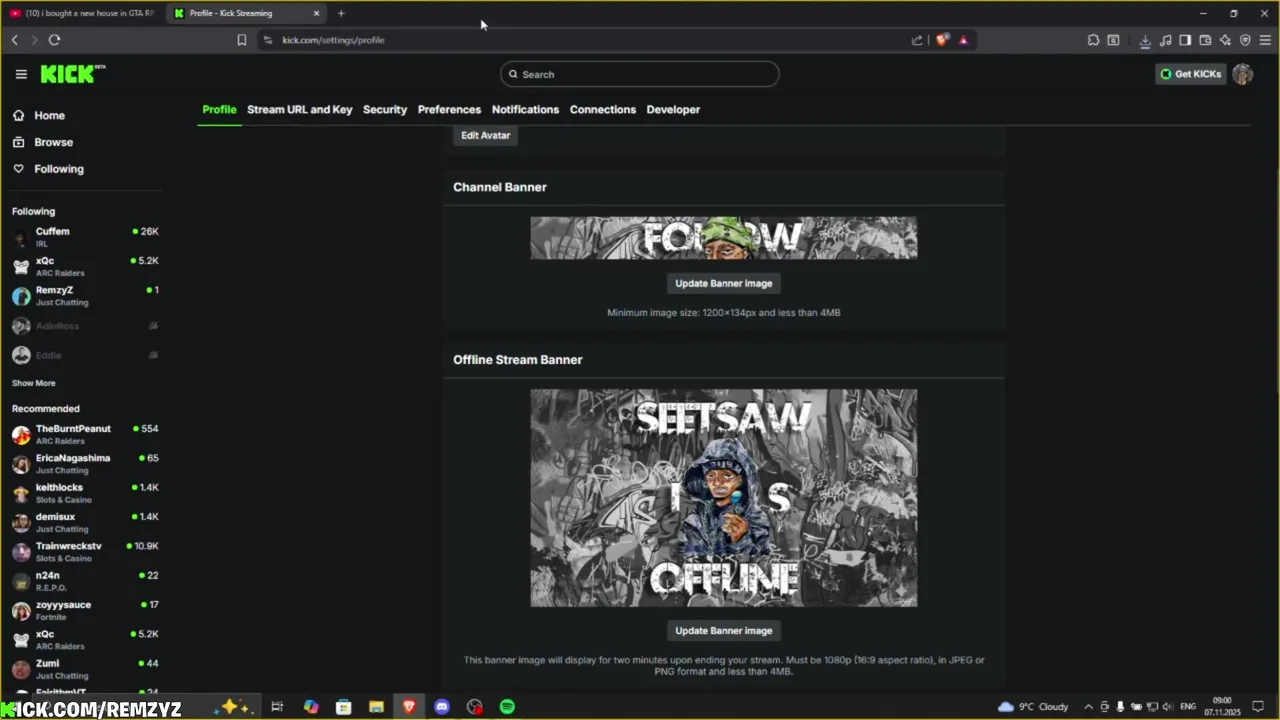Click Update Banner image under Channel Banner
This screenshot has height=720, width=1280.
click(x=723, y=283)
